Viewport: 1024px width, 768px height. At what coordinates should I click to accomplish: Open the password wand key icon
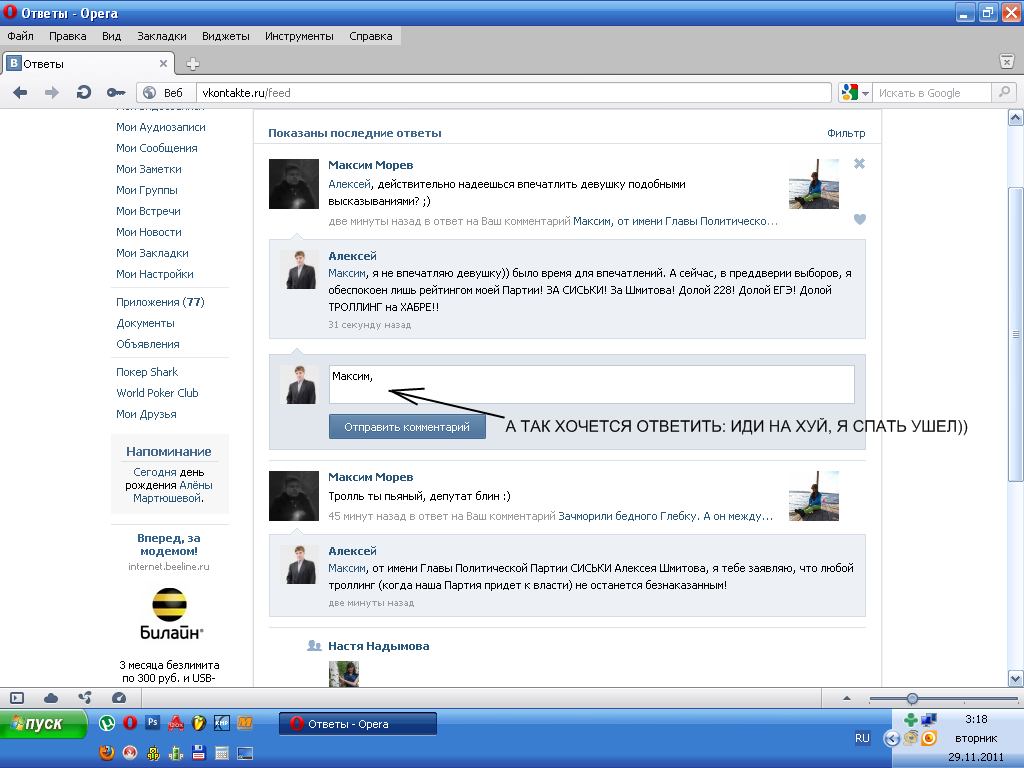[x=116, y=93]
